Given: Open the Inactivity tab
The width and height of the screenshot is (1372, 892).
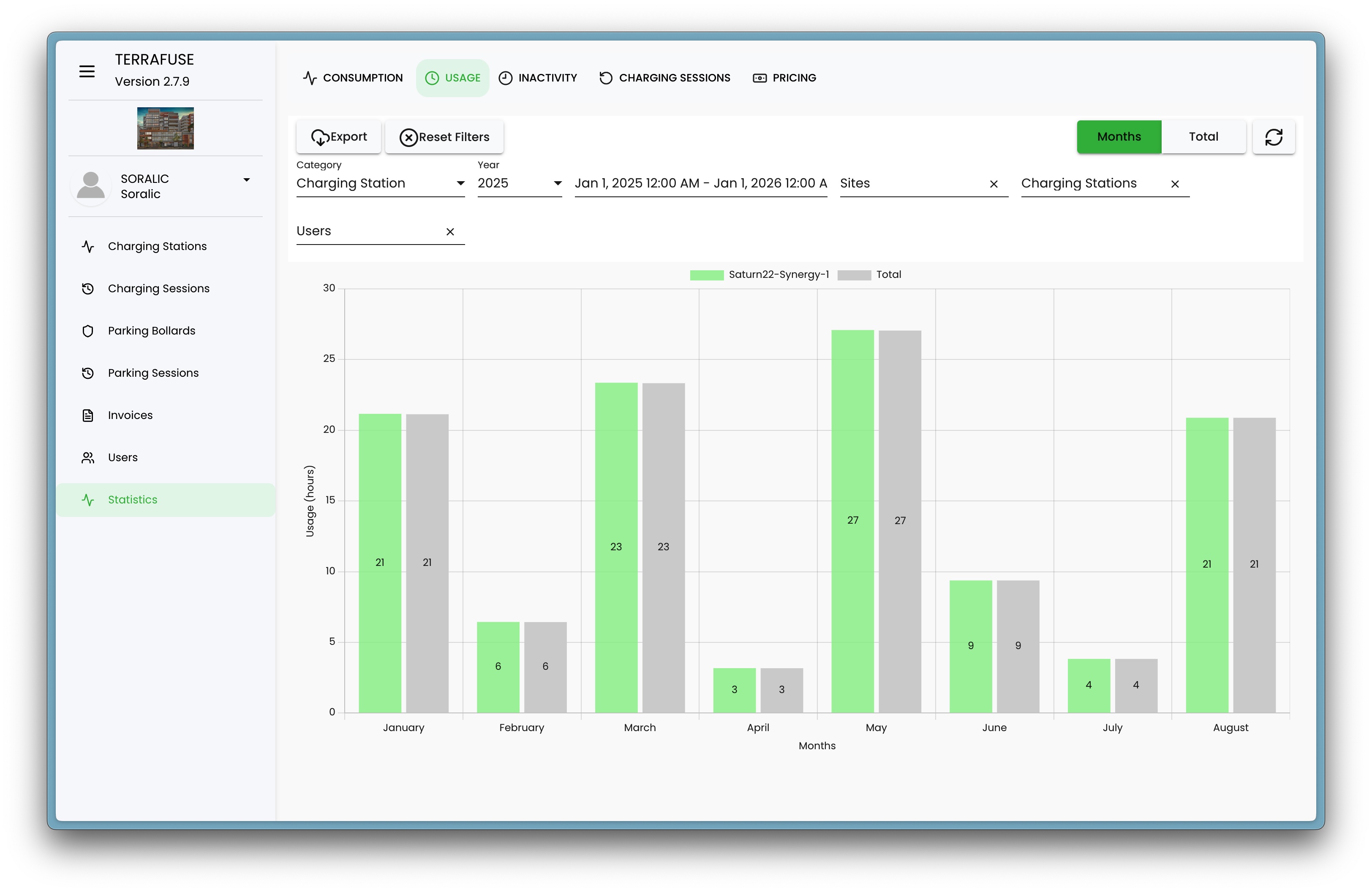Looking at the screenshot, I should tap(537, 78).
